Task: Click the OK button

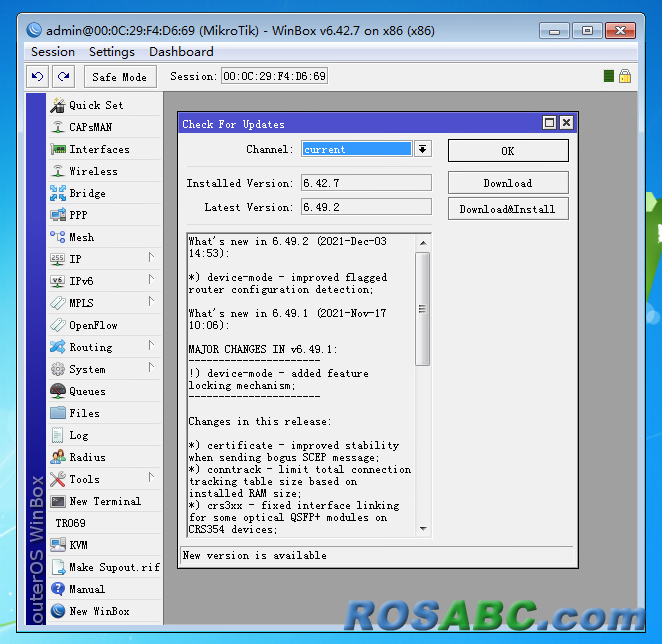Action: point(508,151)
